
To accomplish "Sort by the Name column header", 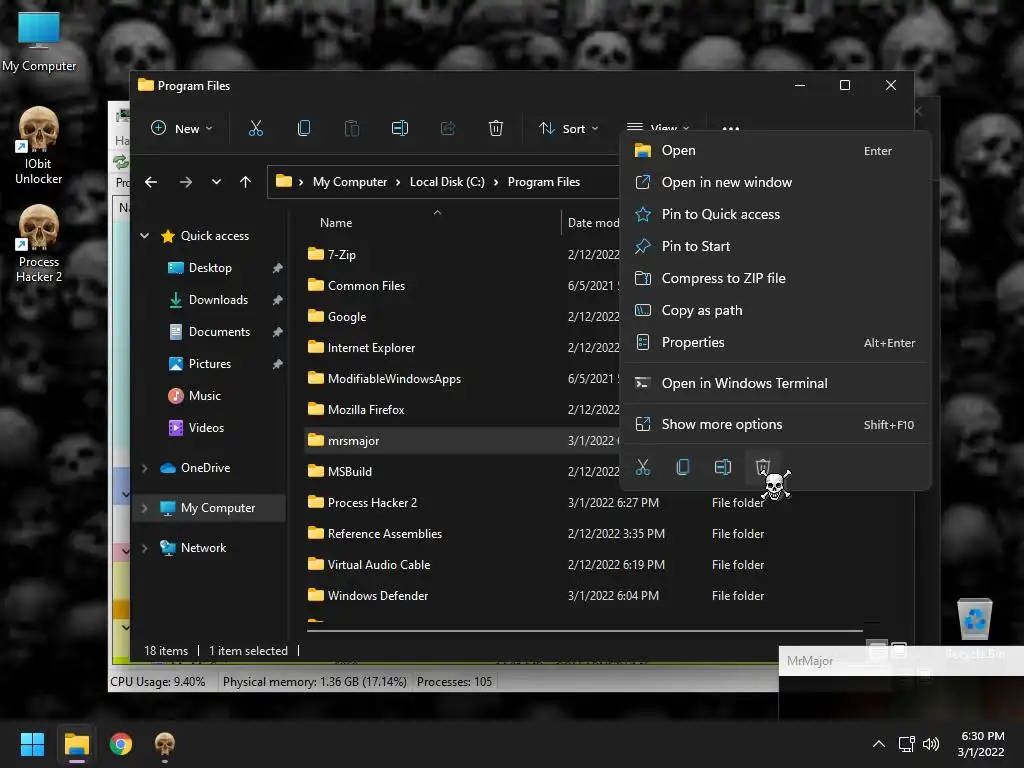I will (336, 223).
